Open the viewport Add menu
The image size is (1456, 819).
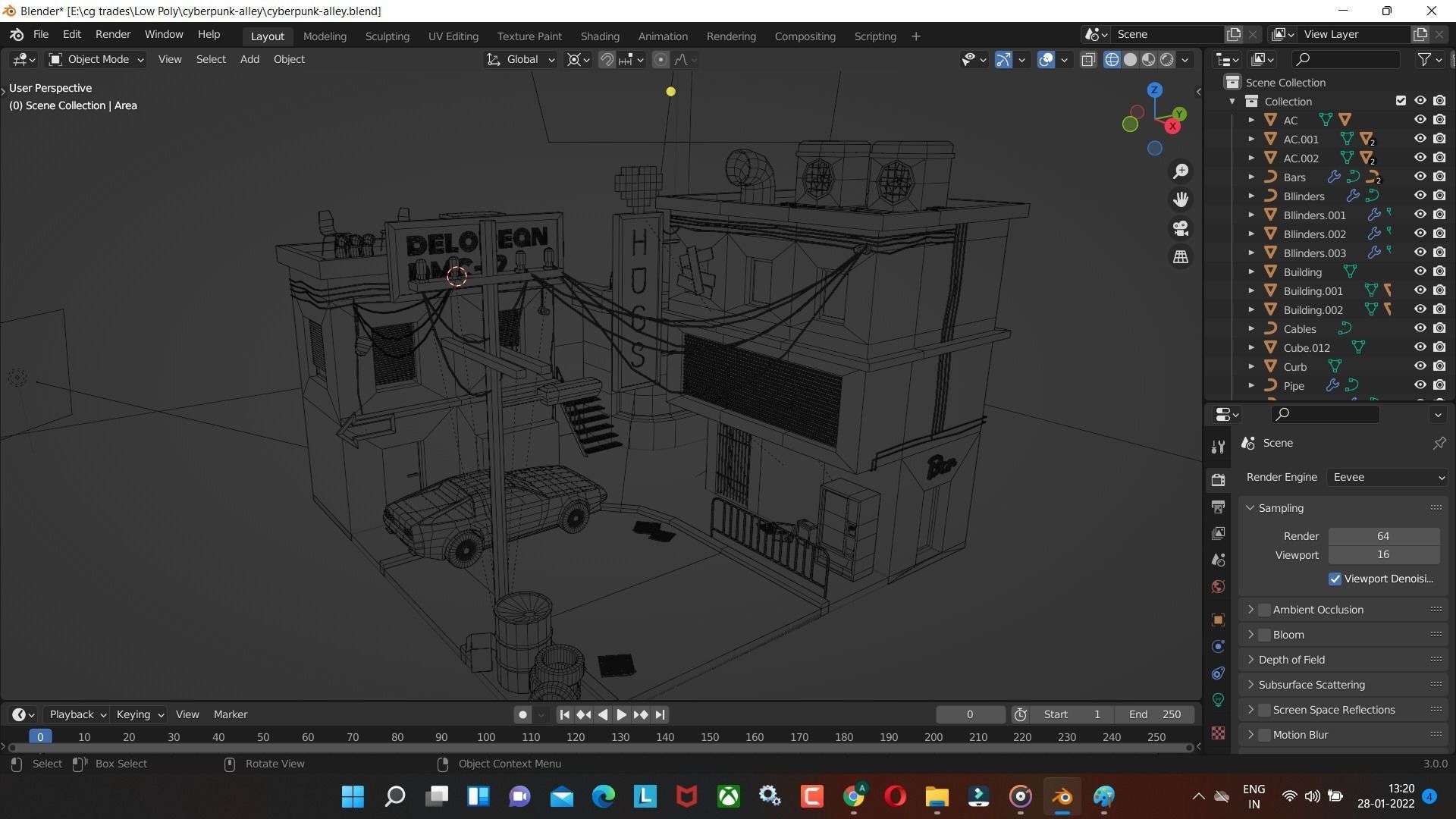tap(249, 59)
